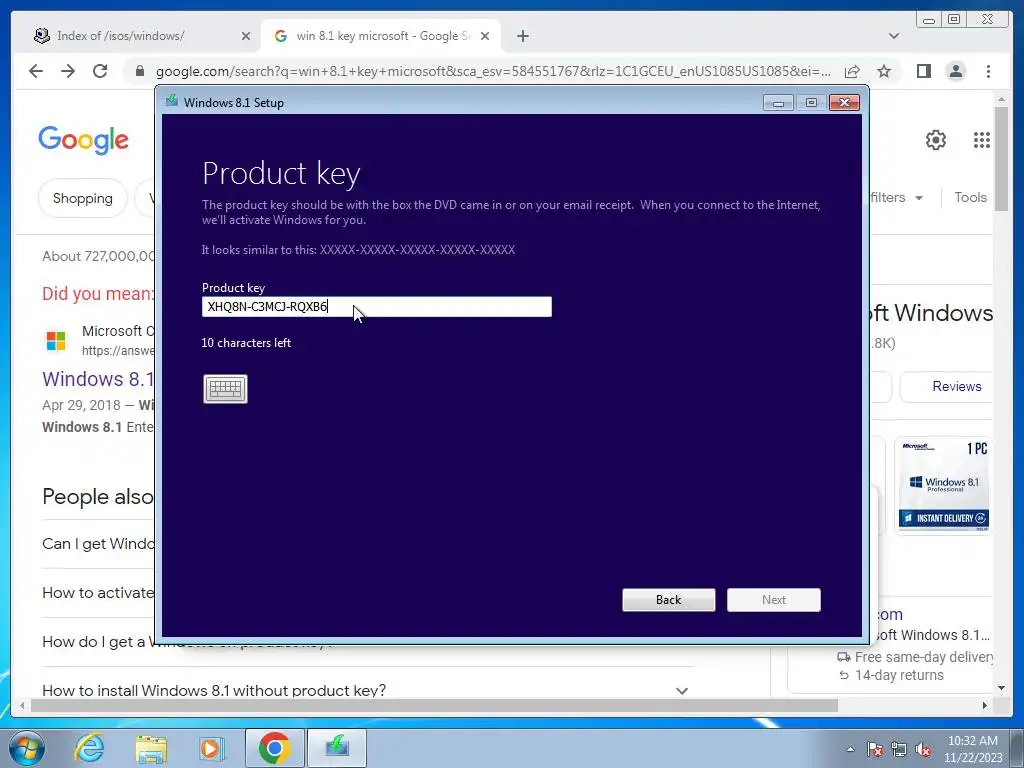Go forward in Chrome
The image size is (1024, 768).
tap(68, 71)
